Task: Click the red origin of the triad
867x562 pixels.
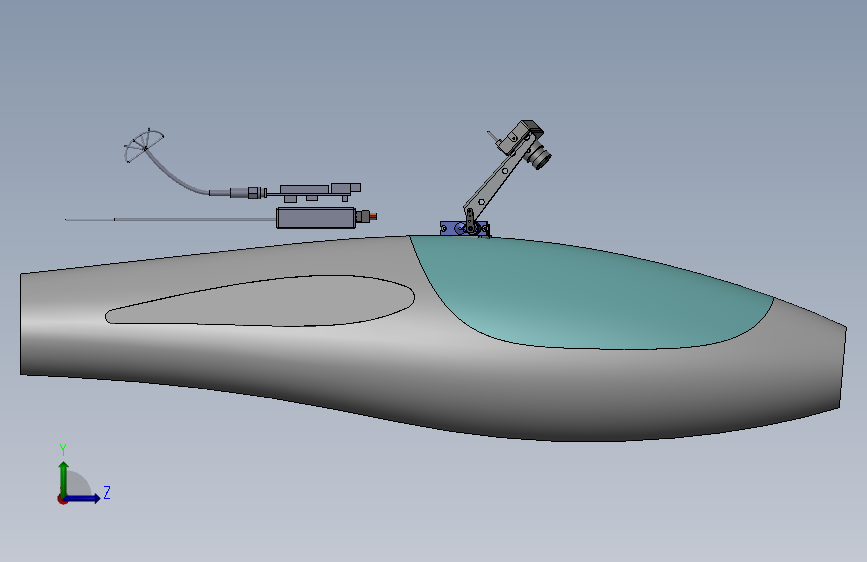Action: [x=62, y=499]
